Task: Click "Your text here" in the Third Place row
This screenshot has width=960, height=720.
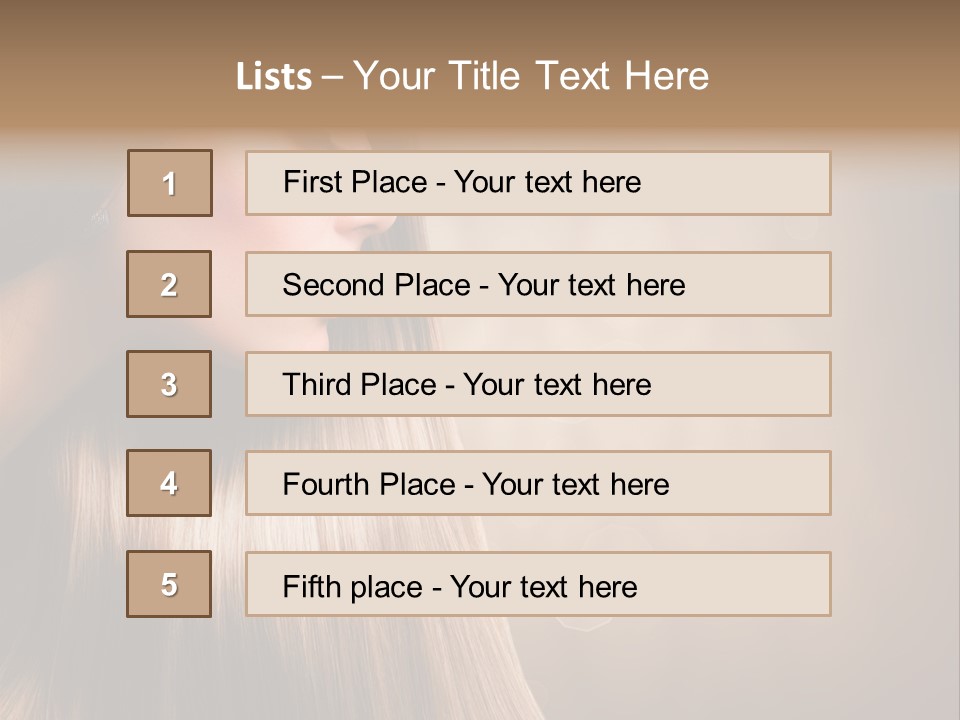Action: tap(557, 385)
